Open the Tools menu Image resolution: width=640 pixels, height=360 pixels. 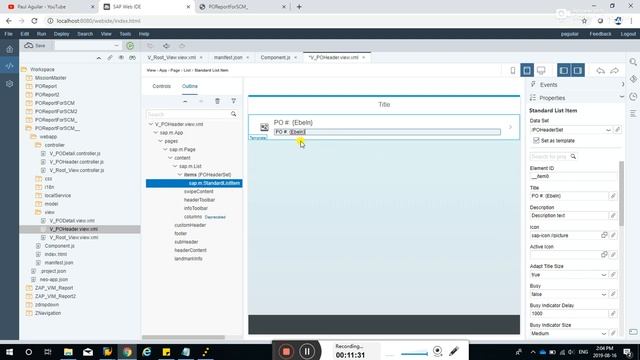point(125,34)
